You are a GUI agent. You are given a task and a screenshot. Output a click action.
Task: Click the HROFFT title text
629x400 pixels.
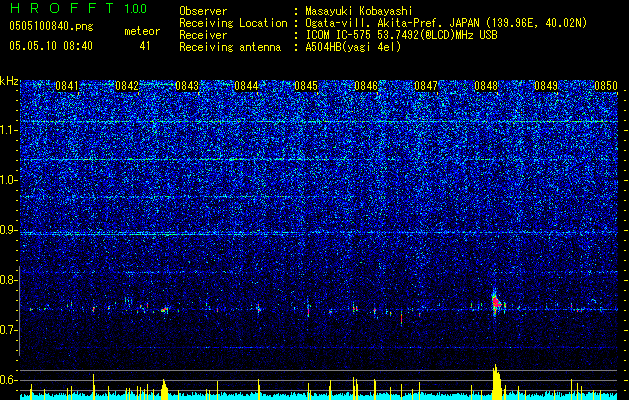click(x=63, y=8)
